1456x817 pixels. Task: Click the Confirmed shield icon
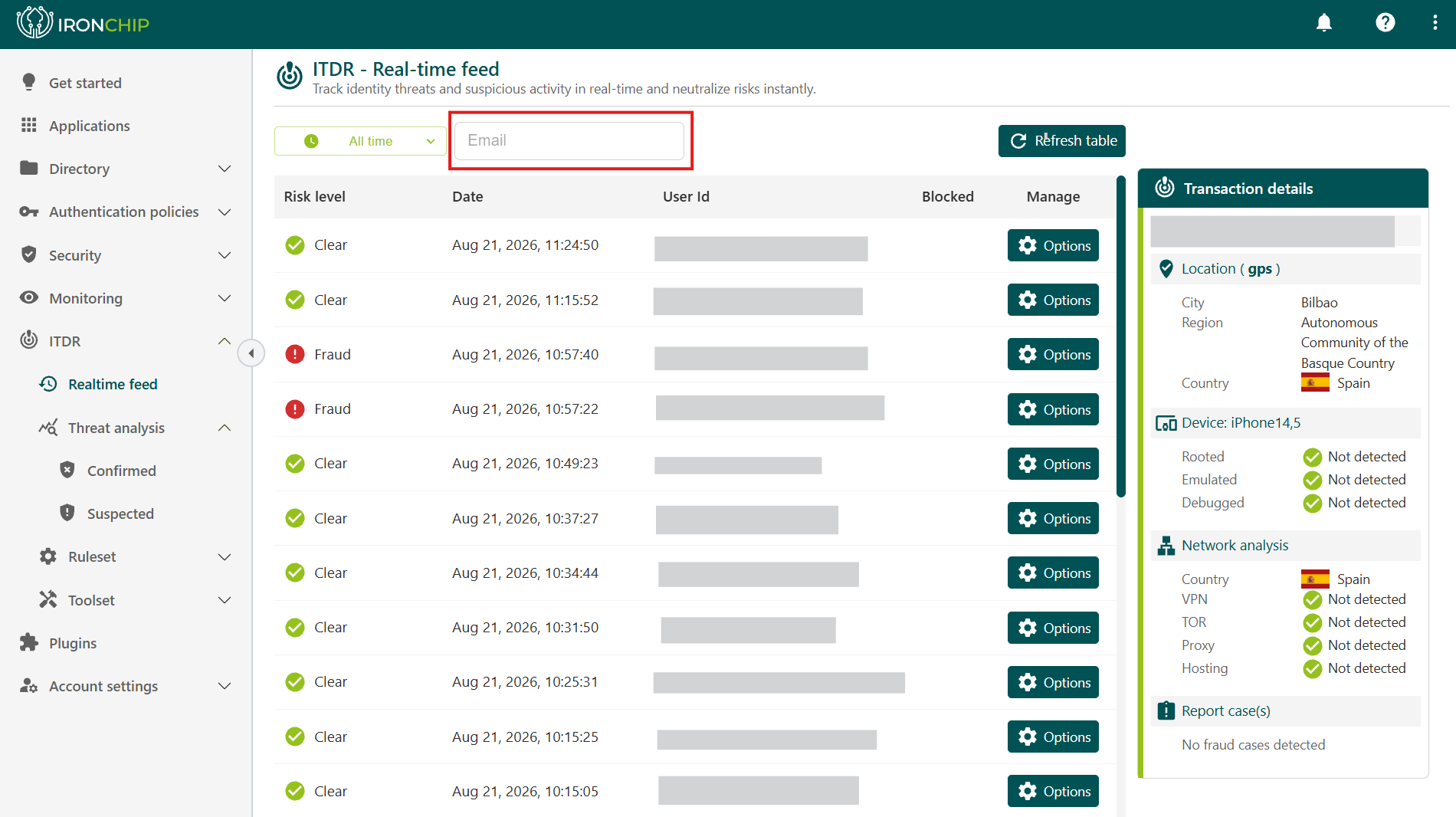tap(67, 470)
